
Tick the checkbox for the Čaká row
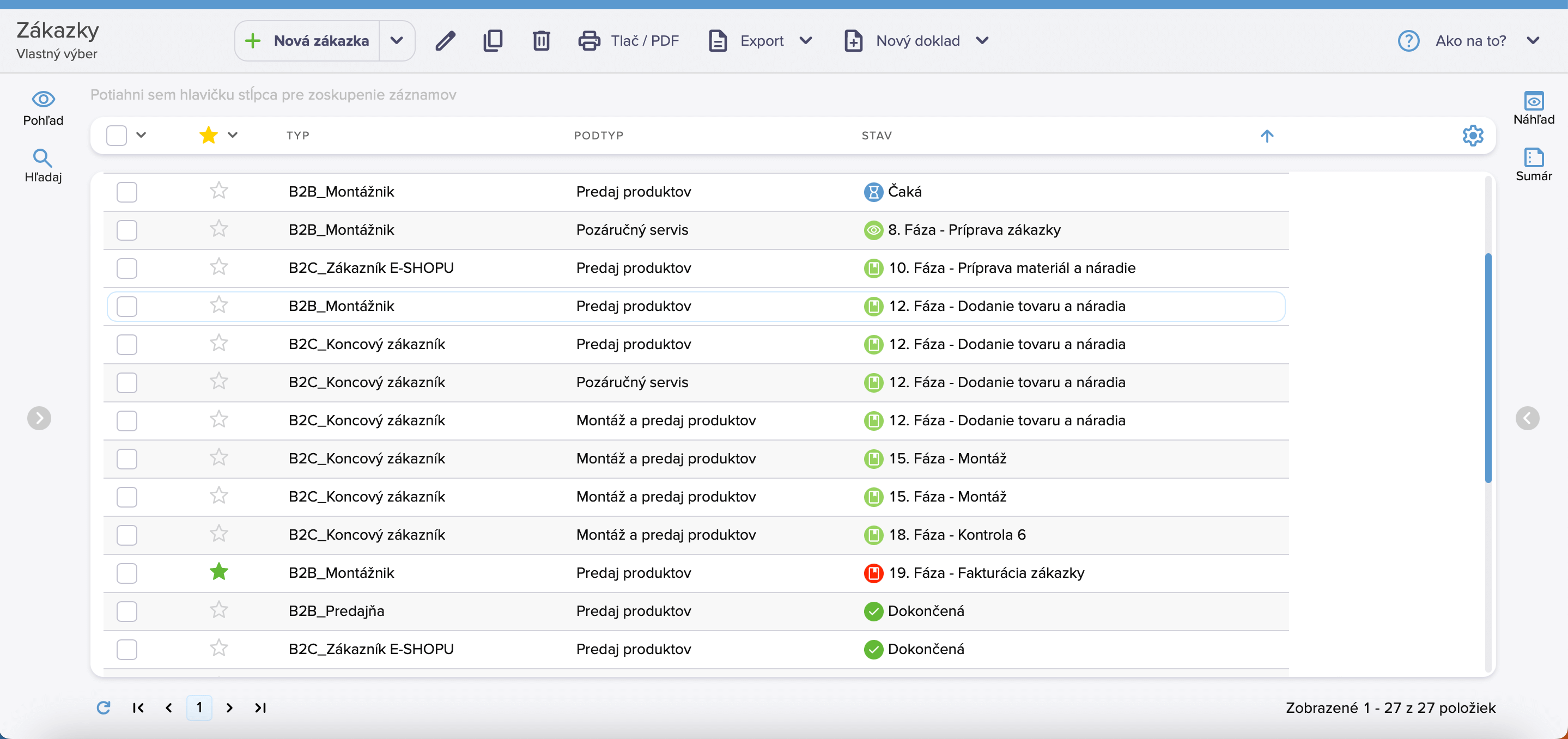click(126, 192)
